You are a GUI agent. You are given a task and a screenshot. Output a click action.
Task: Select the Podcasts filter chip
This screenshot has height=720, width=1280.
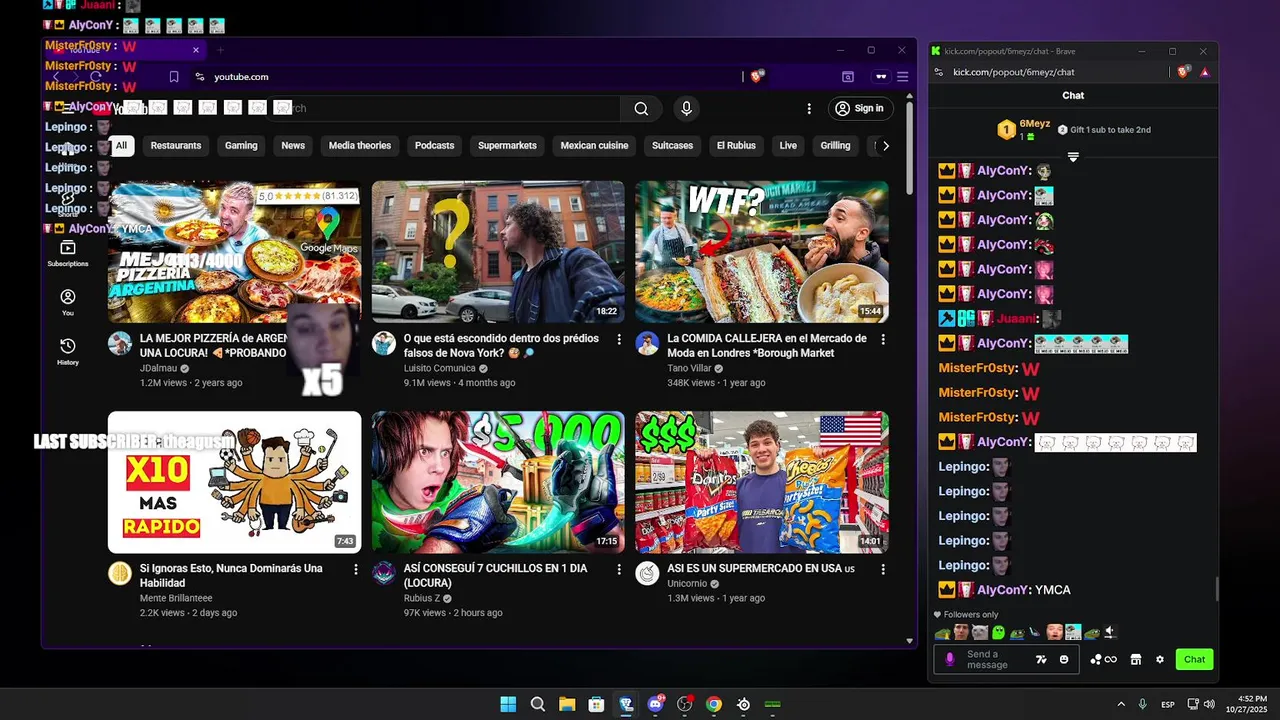click(x=434, y=145)
